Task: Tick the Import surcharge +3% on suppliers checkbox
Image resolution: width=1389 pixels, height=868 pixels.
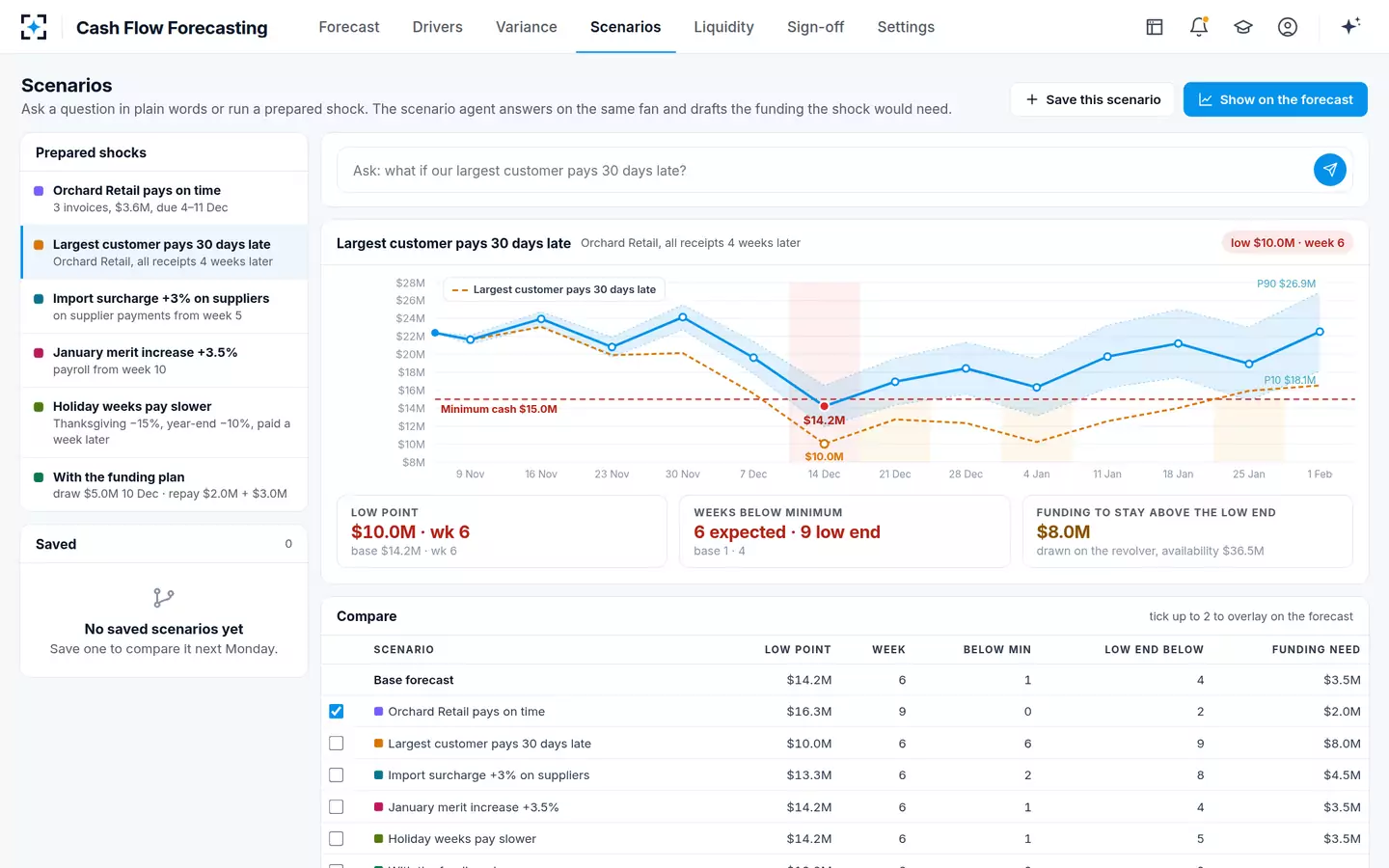Action: [x=336, y=775]
